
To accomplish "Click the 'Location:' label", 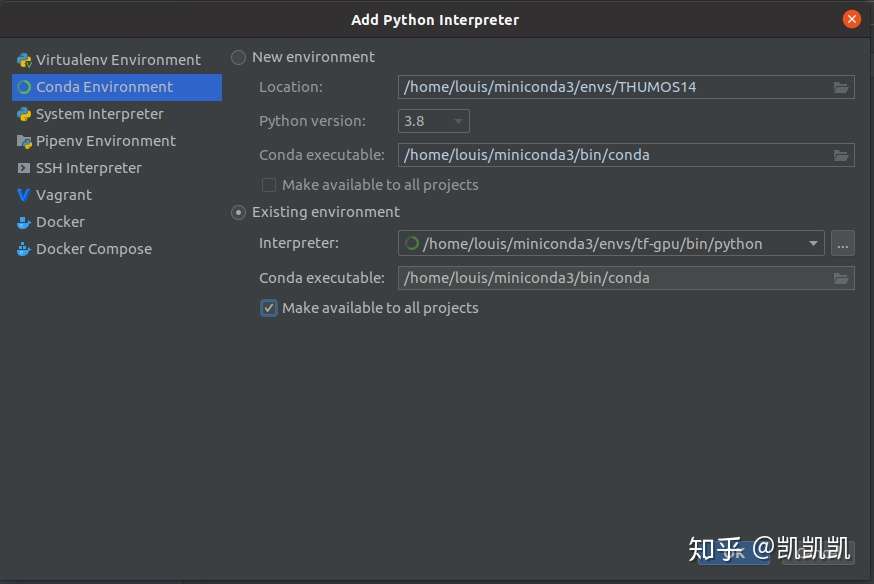I will tap(290, 87).
